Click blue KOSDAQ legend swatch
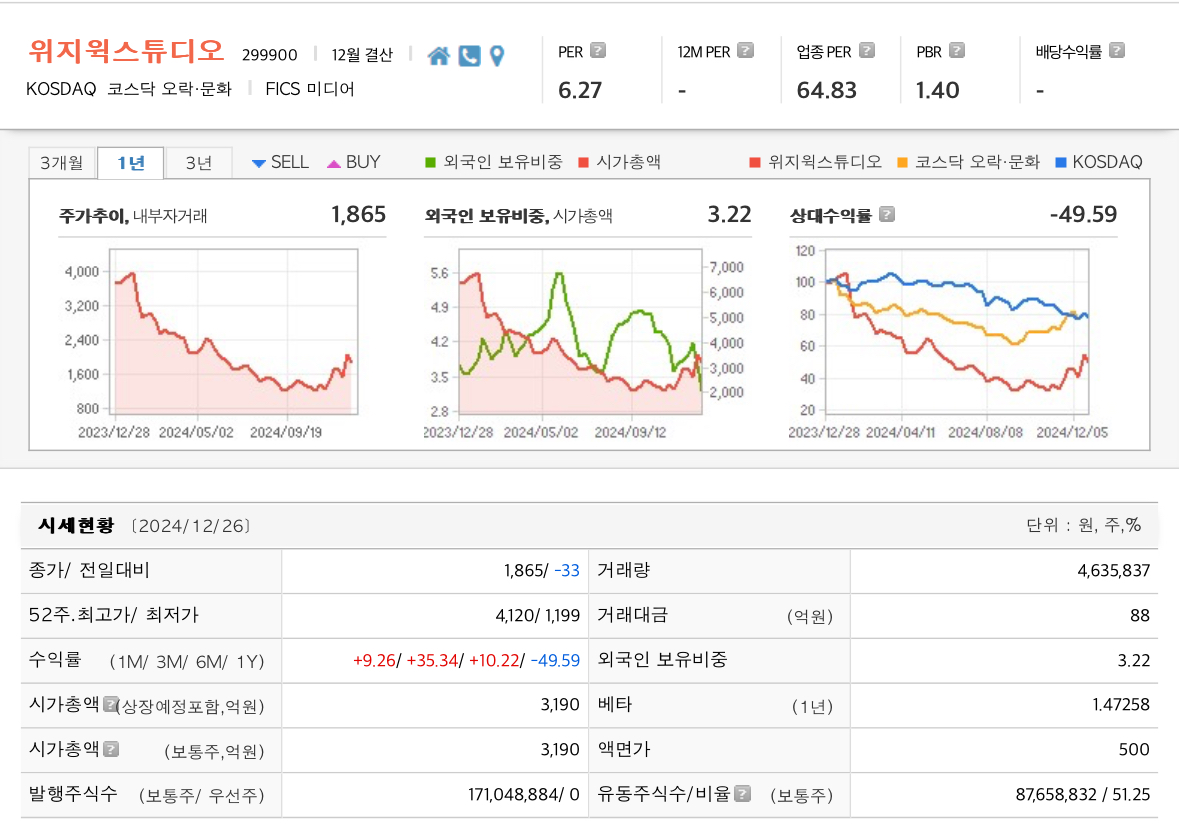Viewport: 1179px width, 836px height. [x=1061, y=162]
